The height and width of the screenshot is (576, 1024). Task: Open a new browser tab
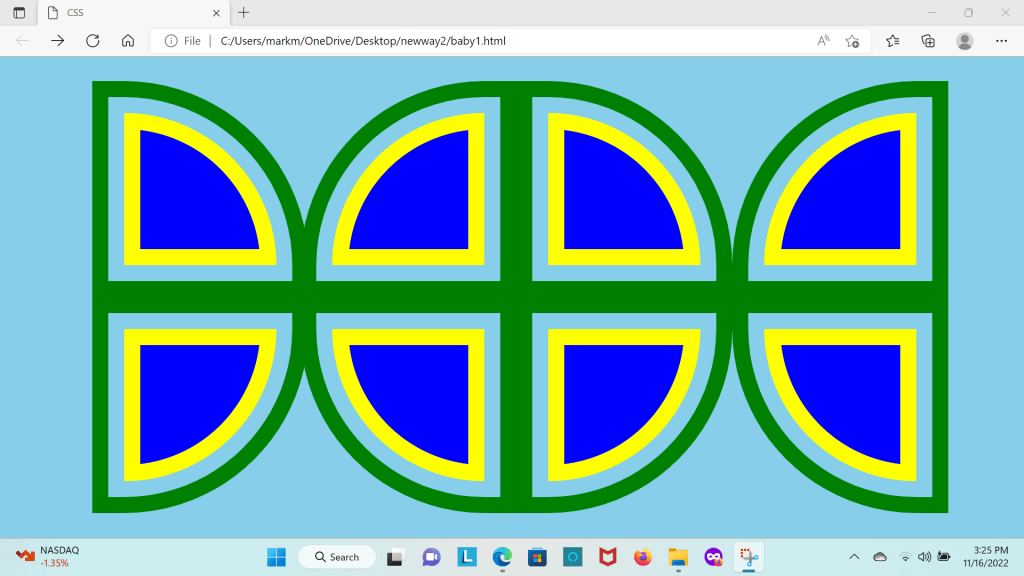pos(244,13)
